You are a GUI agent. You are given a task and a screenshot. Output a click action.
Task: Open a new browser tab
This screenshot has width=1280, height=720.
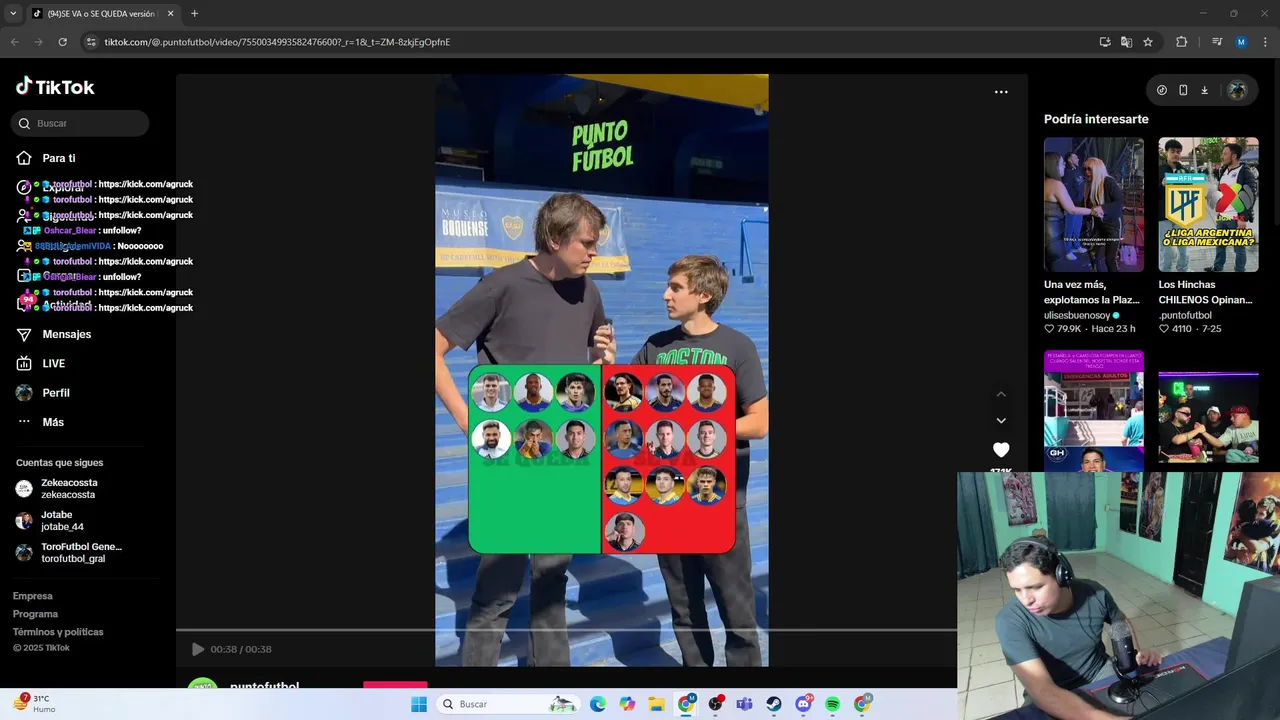(194, 14)
